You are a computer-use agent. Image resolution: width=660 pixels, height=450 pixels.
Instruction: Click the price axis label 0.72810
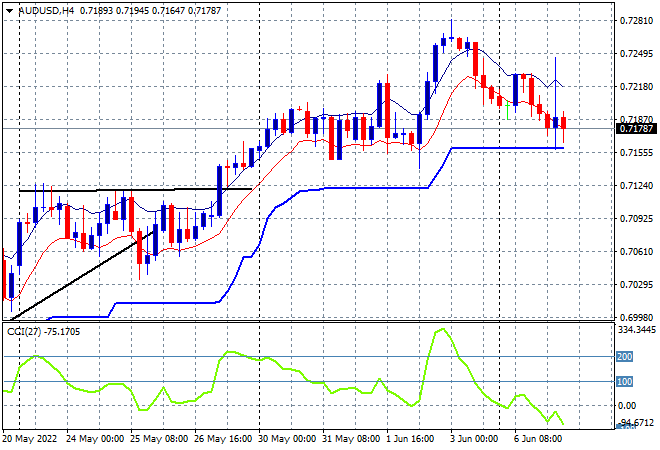click(x=636, y=21)
